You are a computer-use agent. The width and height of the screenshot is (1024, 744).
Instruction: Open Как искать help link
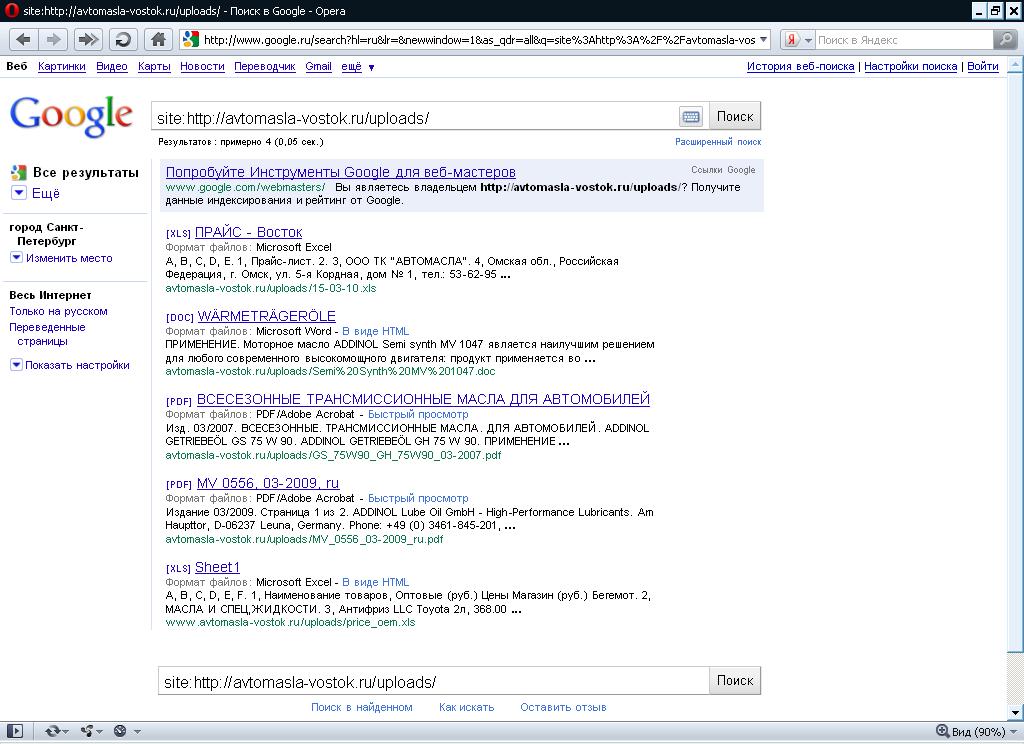point(466,707)
